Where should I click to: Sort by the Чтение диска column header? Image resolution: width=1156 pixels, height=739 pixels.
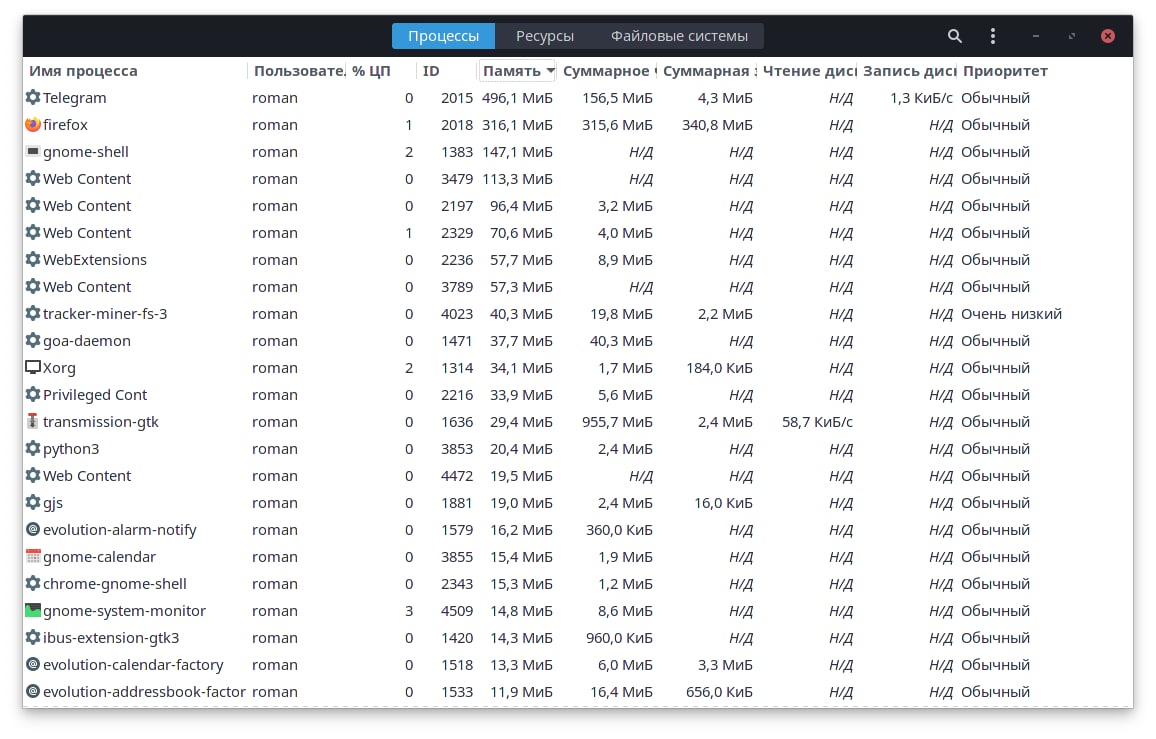pyautogui.click(x=809, y=71)
